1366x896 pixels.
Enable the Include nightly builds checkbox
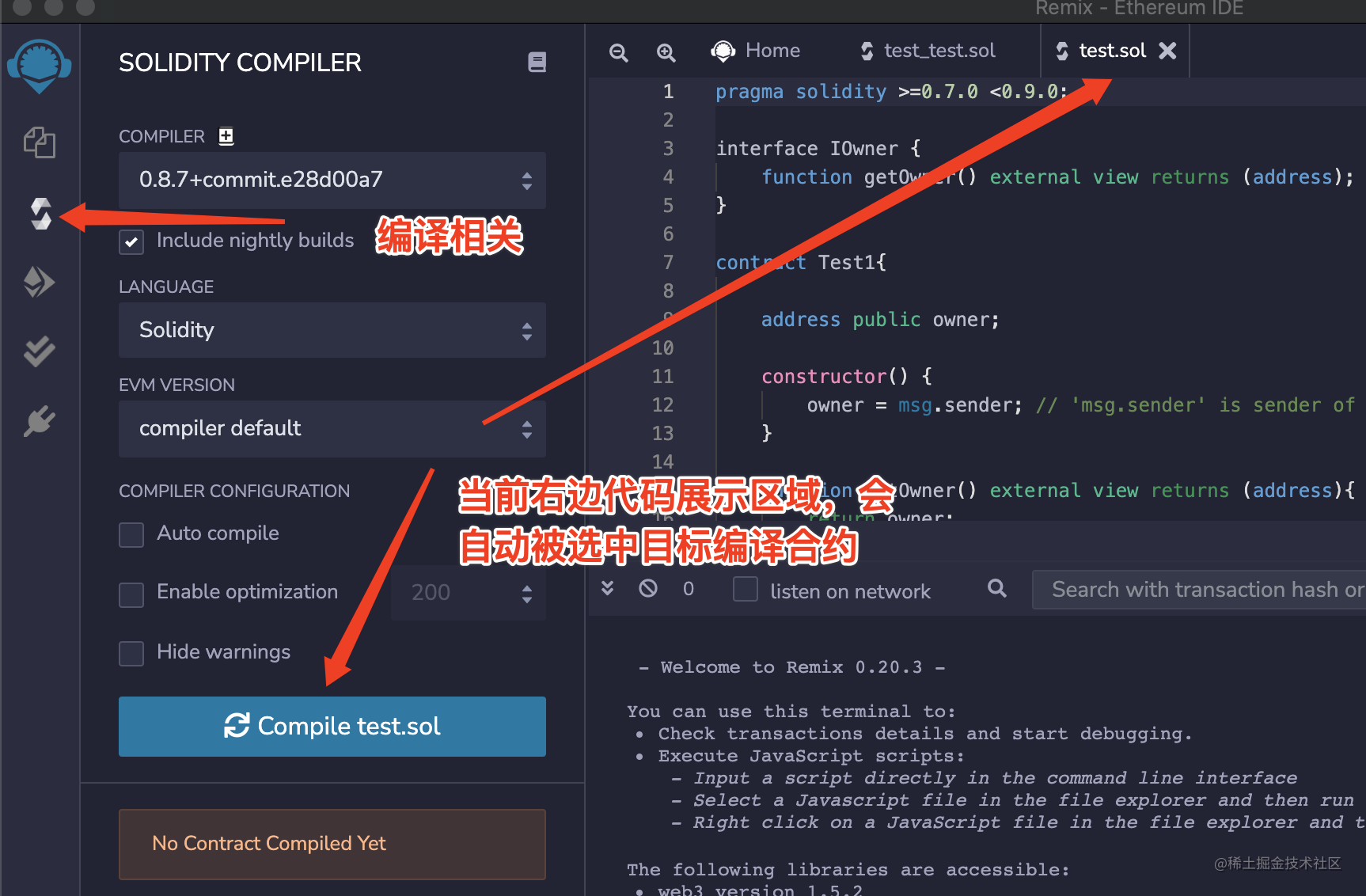[x=131, y=241]
